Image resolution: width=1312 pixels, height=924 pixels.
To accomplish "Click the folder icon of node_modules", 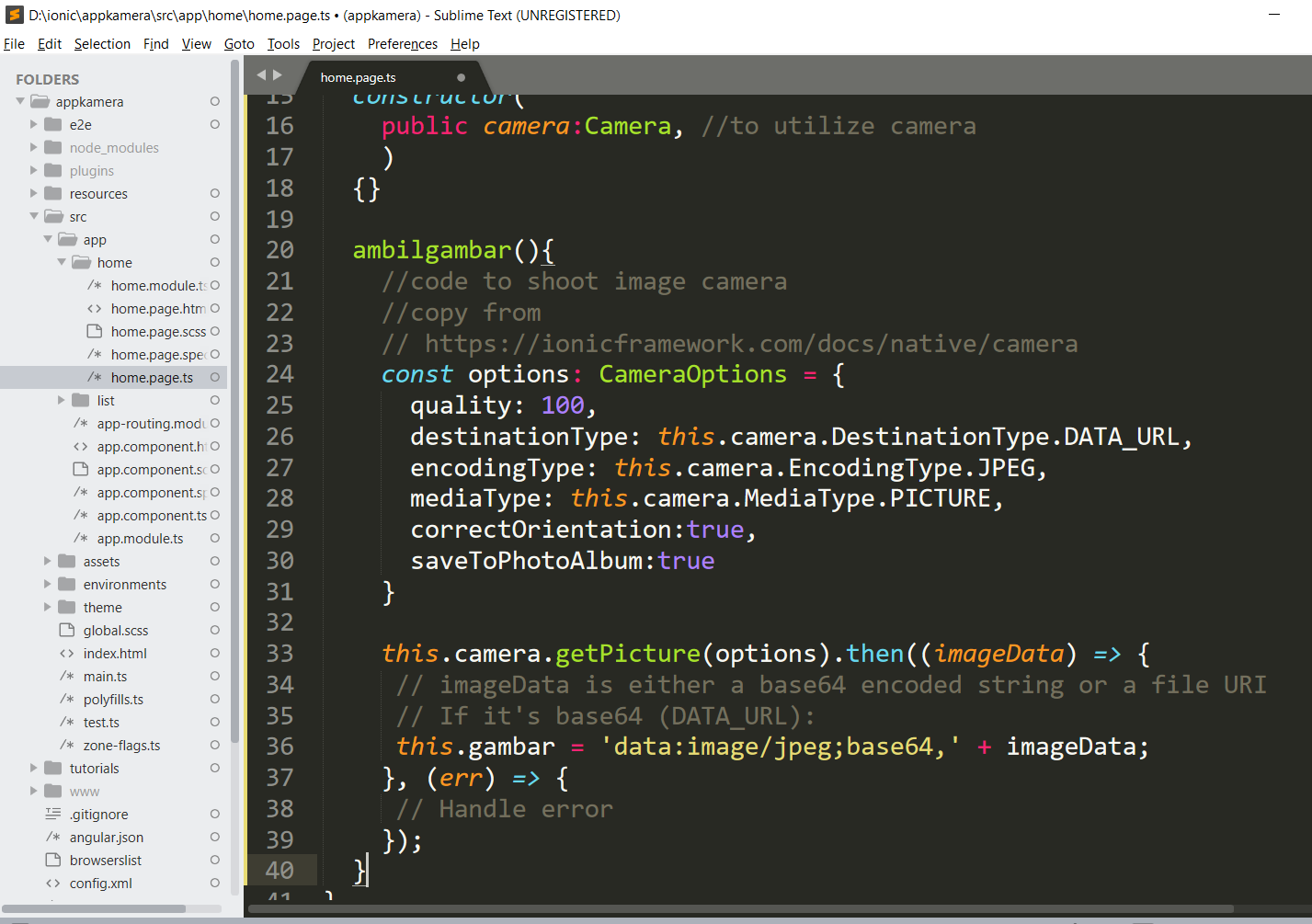I will pos(53,147).
